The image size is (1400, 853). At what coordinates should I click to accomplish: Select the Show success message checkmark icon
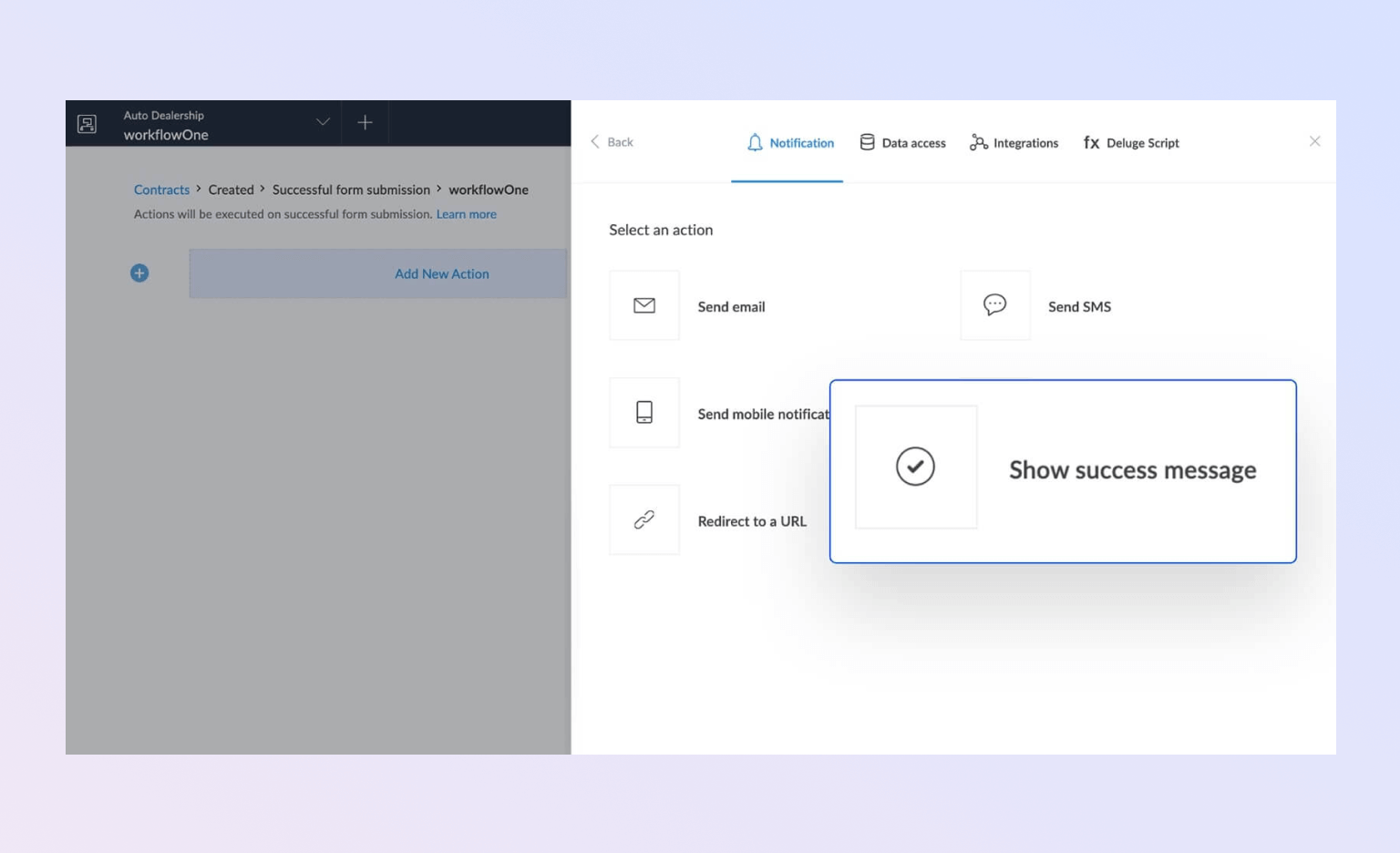coord(915,467)
